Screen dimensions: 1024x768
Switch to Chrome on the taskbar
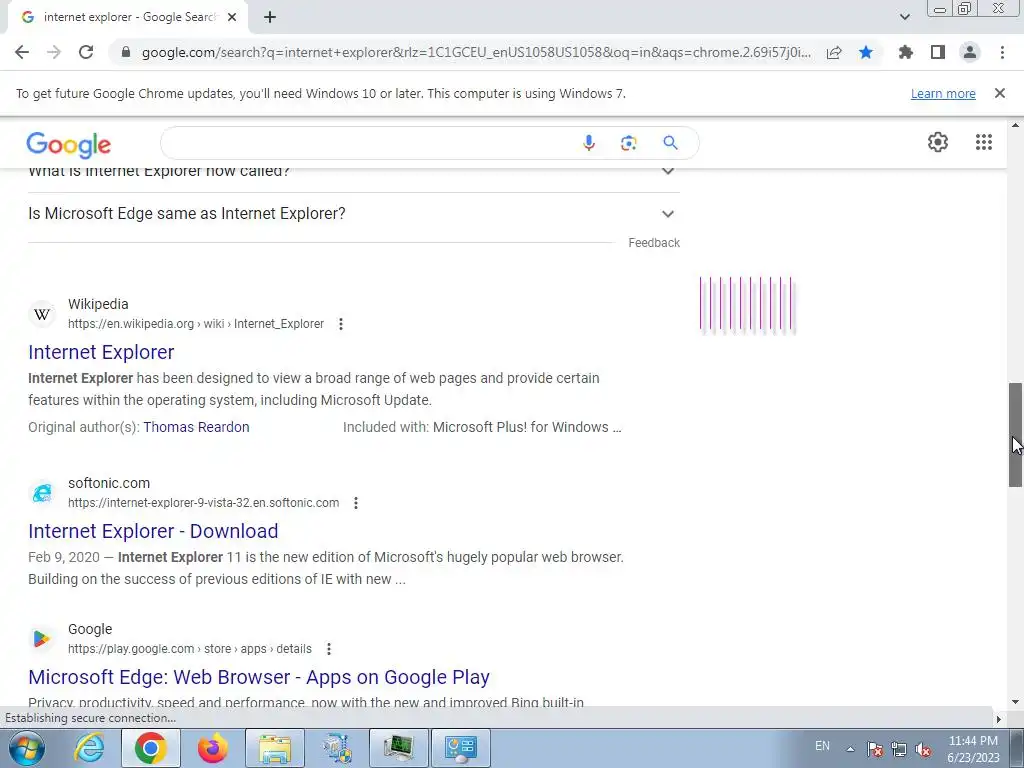[x=150, y=748]
